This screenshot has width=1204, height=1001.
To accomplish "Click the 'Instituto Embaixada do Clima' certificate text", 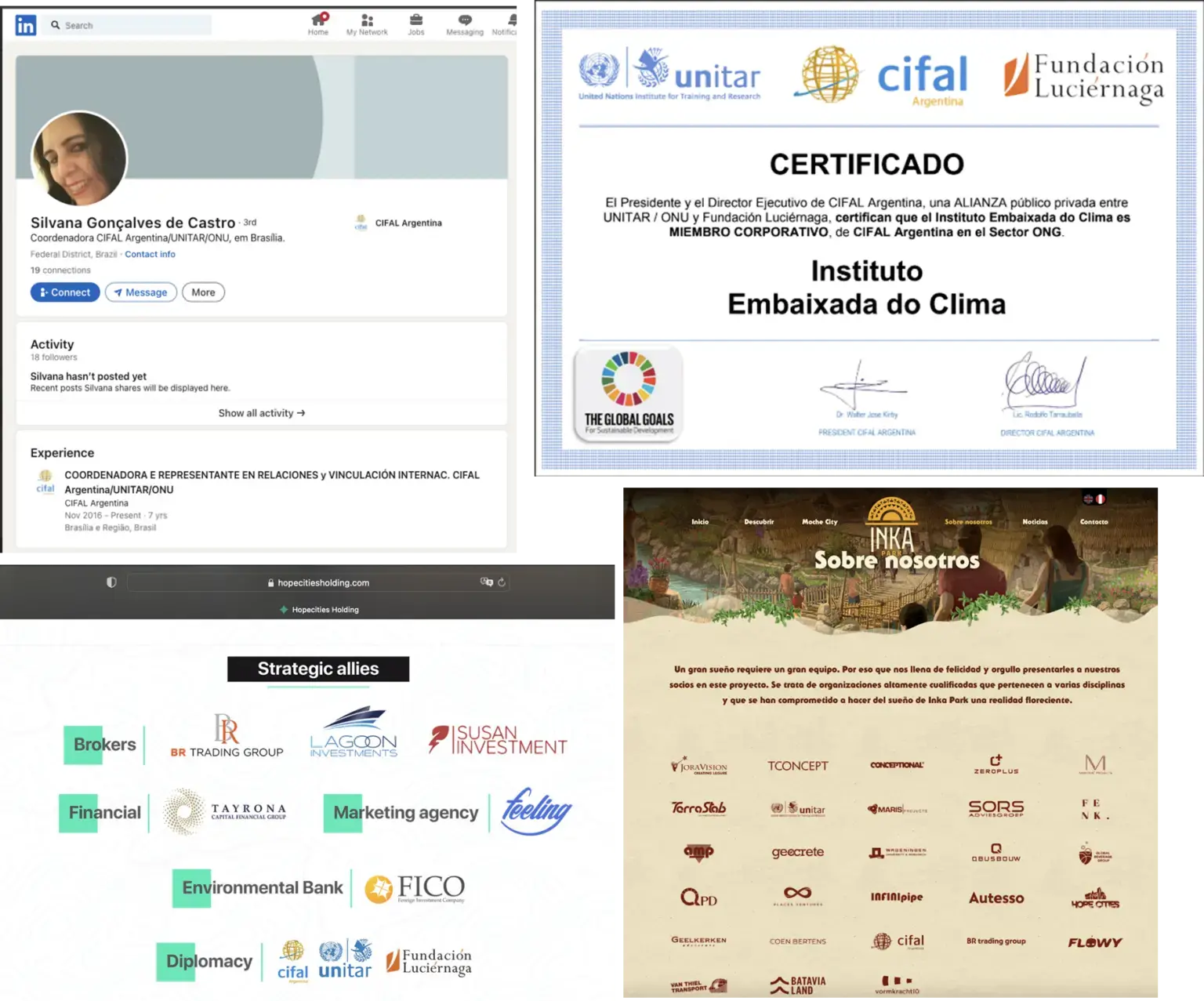I will 866,288.
